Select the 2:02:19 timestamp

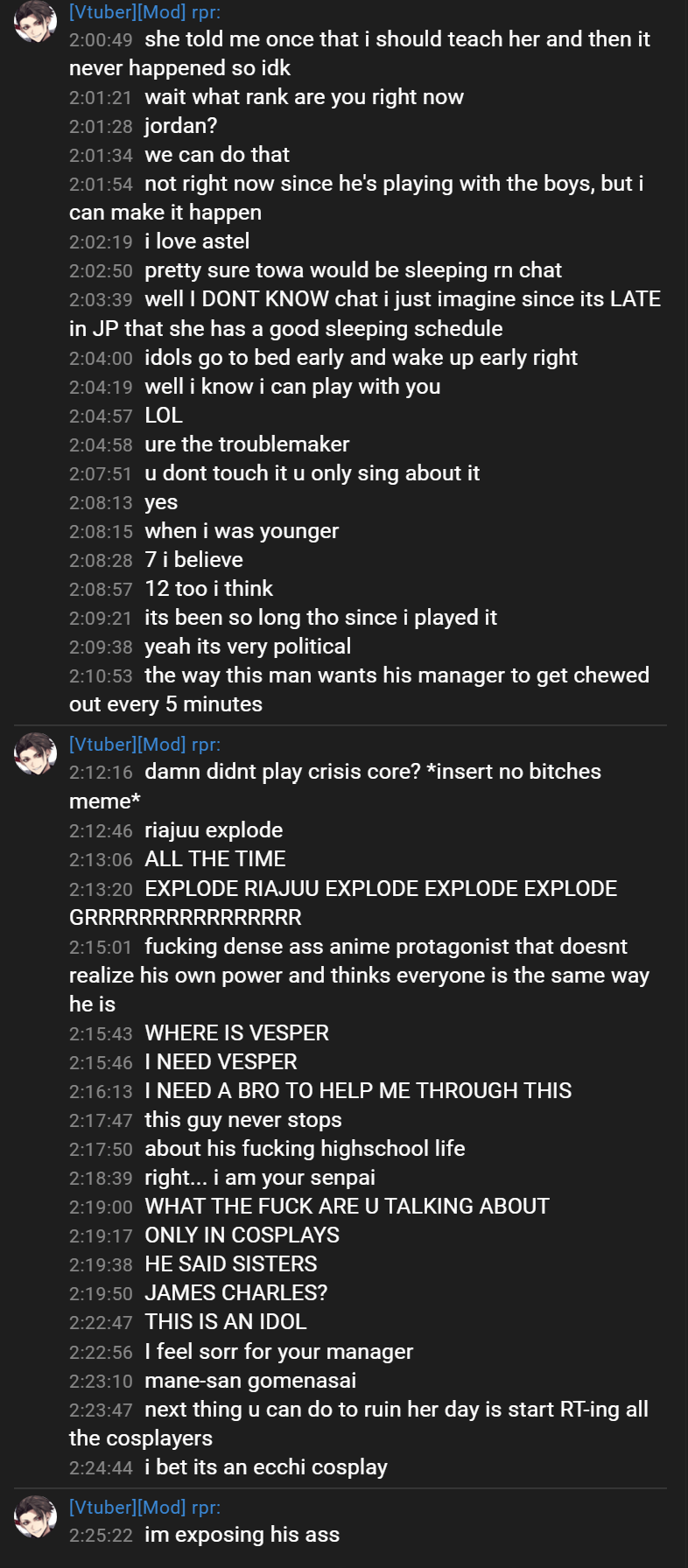(101, 242)
